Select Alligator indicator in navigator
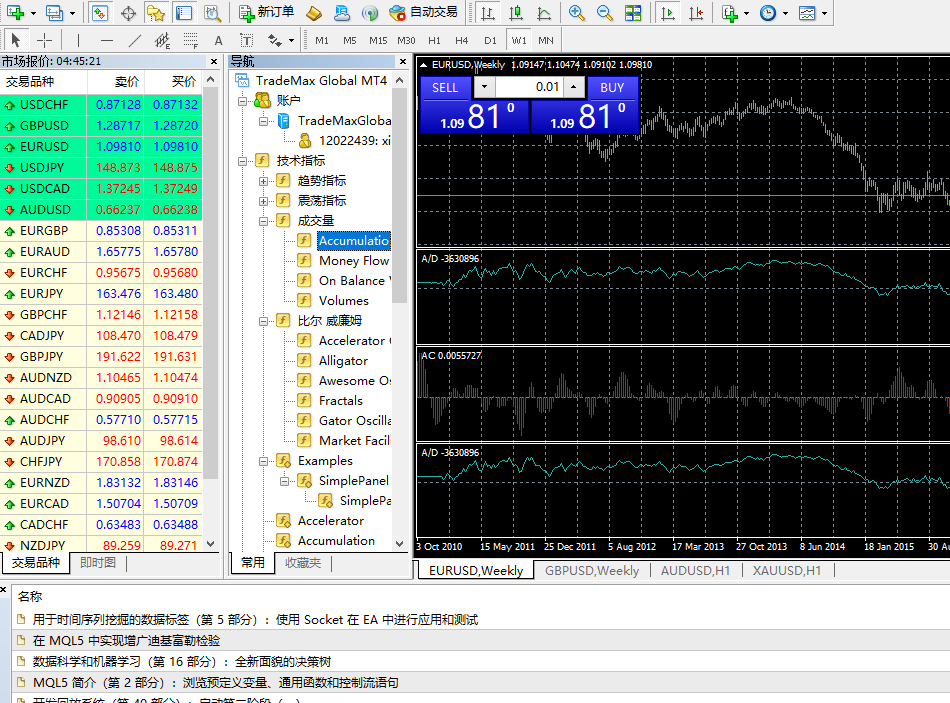 (x=343, y=361)
